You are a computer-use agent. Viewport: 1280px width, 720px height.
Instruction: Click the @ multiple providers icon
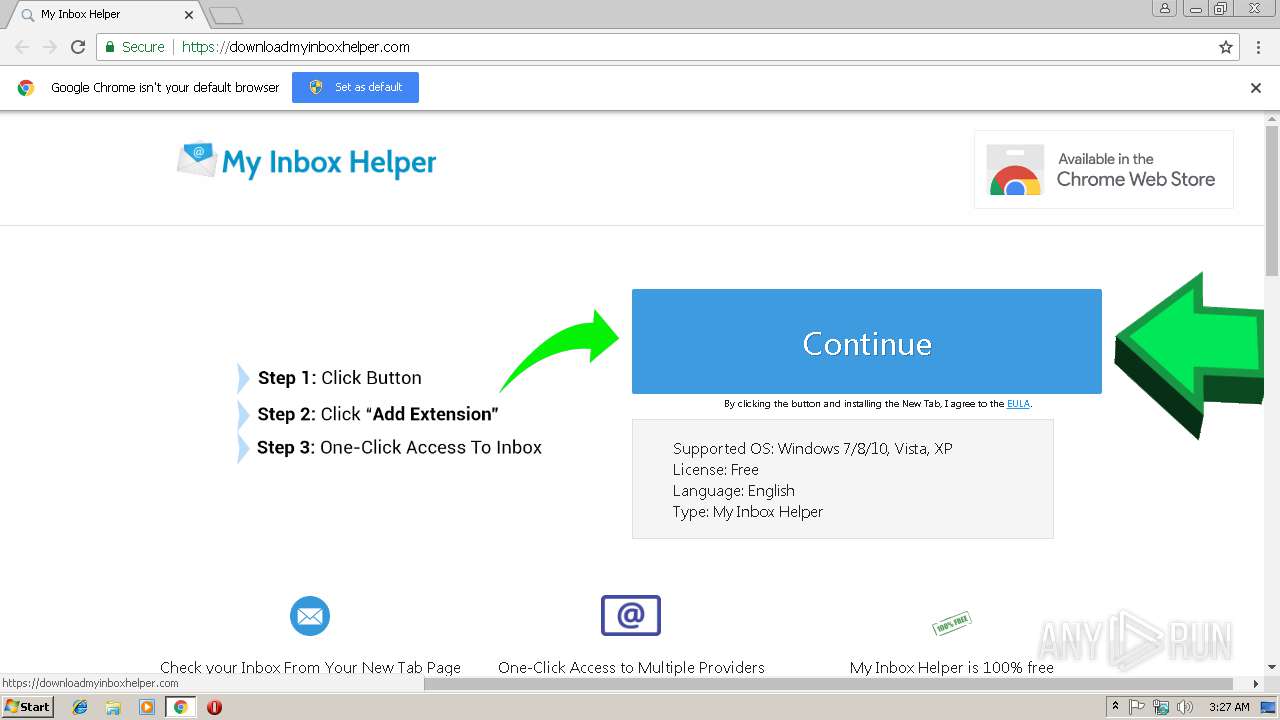click(x=631, y=615)
